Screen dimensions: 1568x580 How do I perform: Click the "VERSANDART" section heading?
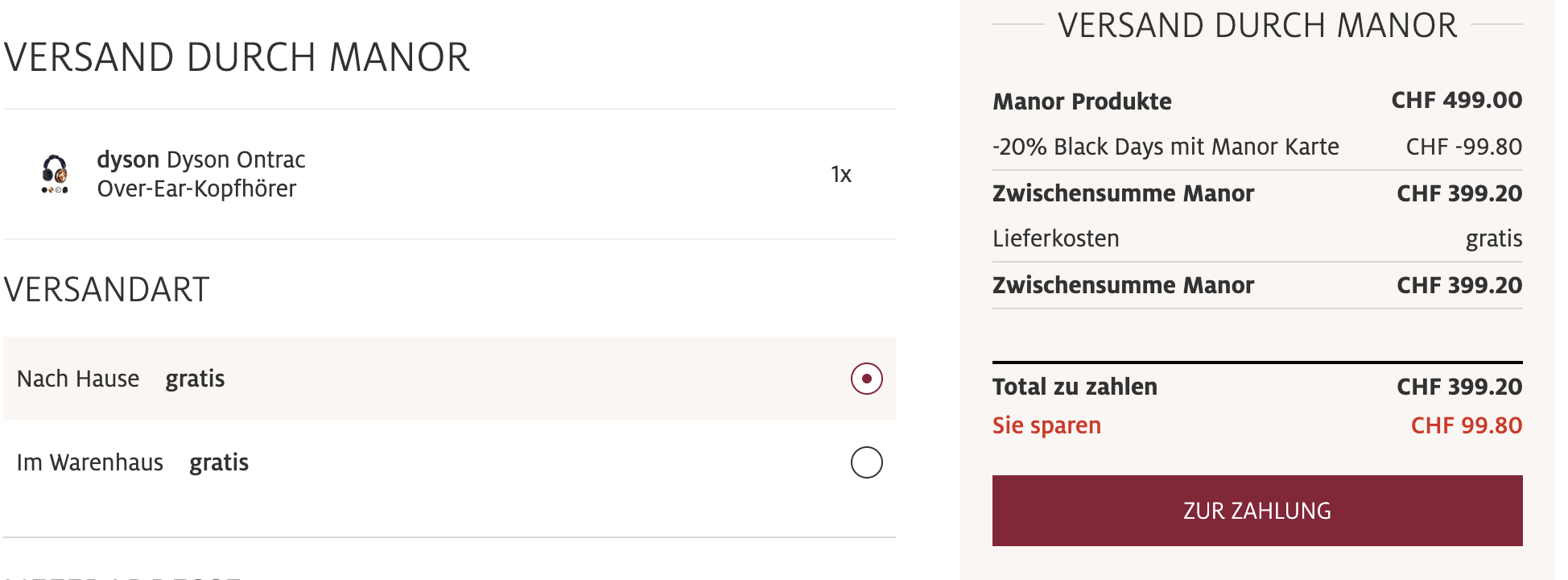pos(107,290)
